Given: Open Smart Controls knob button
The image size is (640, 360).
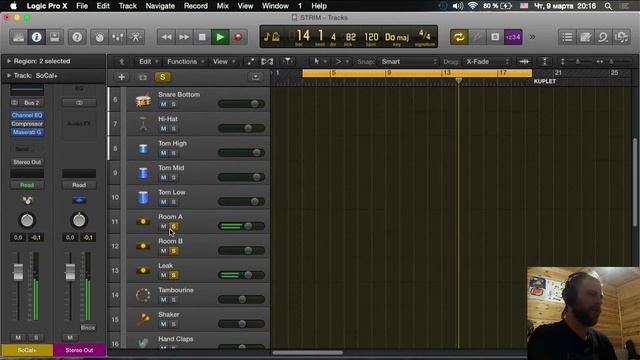Looking at the screenshot, I should [100, 37].
